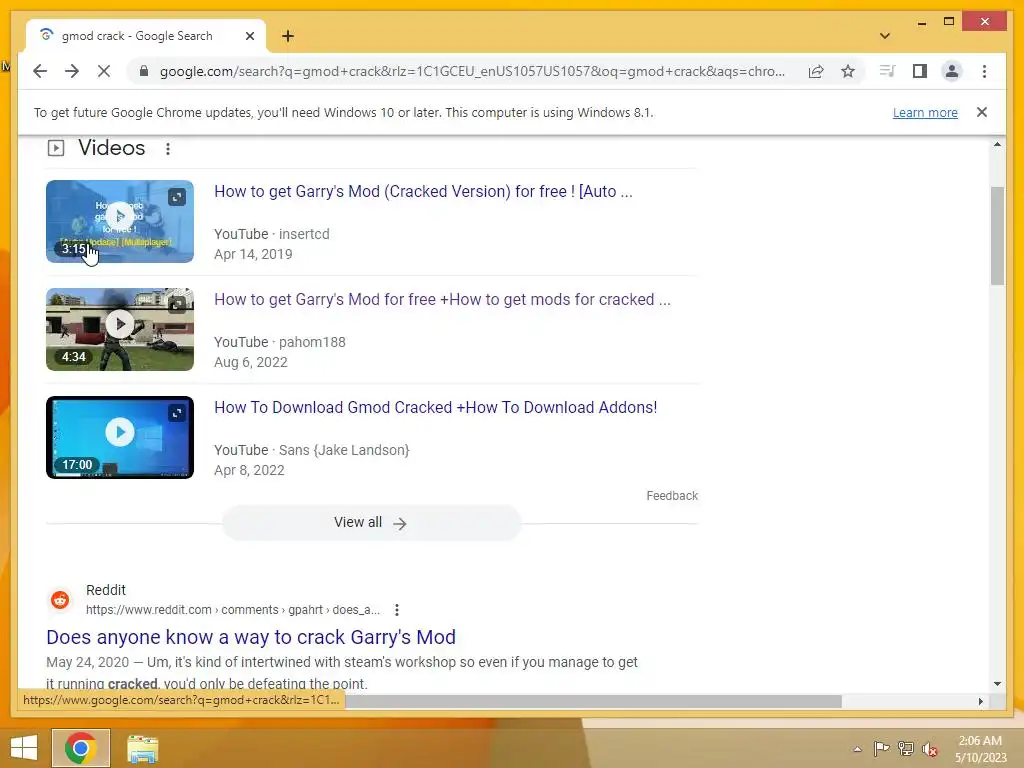The image size is (1024, 768).
Task: Click View all videos button
Action: pyautogui.click(x=371, y=522)
